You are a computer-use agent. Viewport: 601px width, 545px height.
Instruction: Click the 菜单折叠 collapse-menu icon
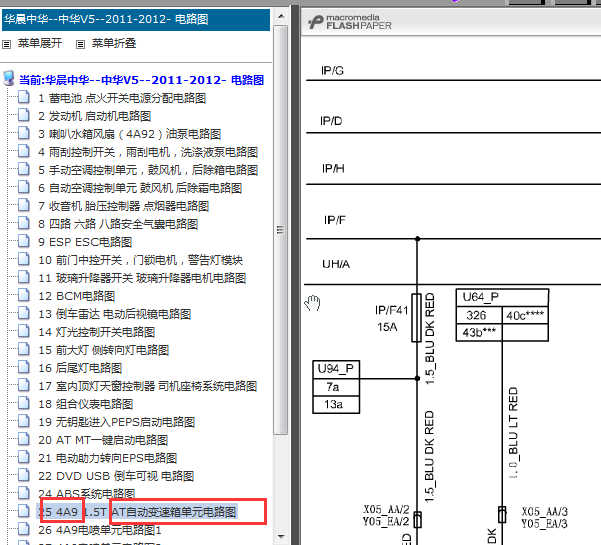click(80, 44)
